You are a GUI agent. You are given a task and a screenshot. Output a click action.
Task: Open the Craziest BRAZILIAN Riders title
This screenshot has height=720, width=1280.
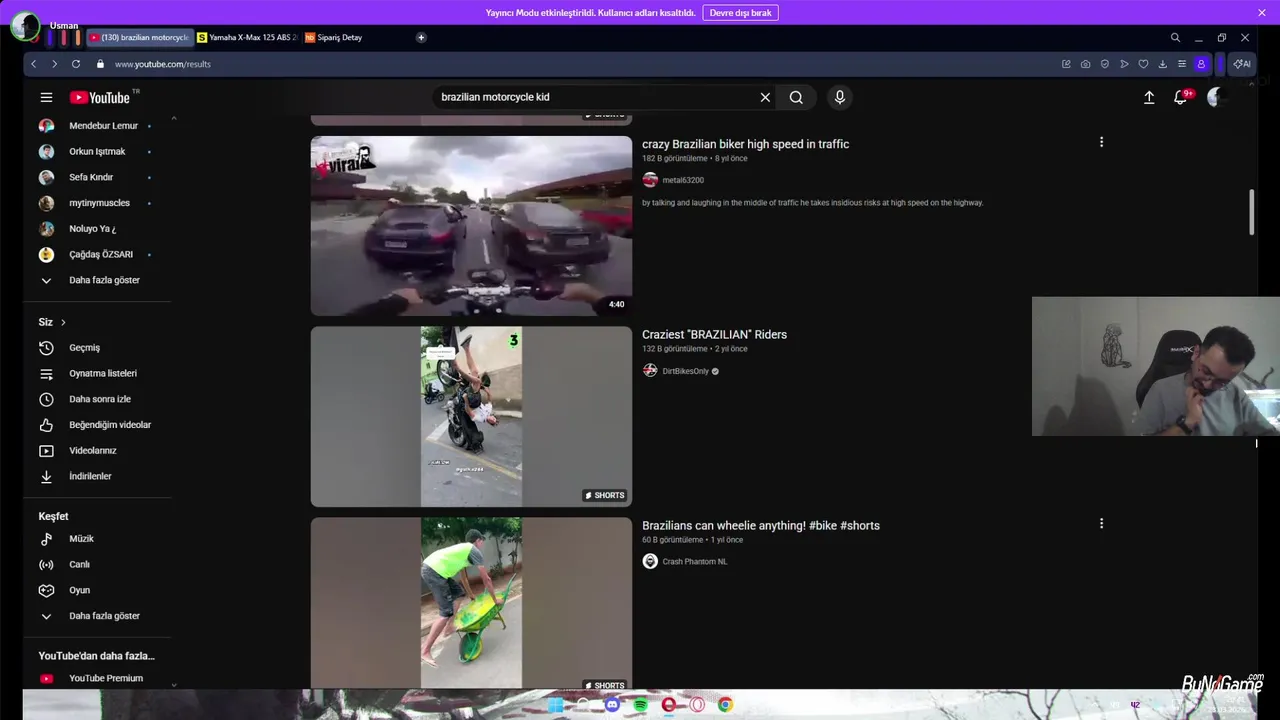pos(714,335)
